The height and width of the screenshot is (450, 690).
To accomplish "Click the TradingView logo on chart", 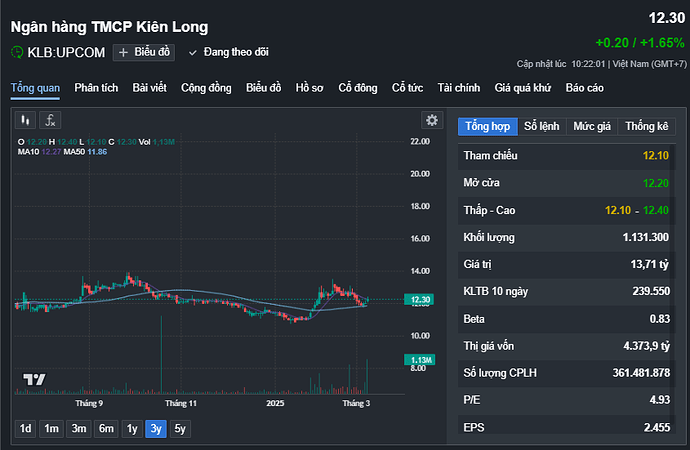I will coord(34,379).
